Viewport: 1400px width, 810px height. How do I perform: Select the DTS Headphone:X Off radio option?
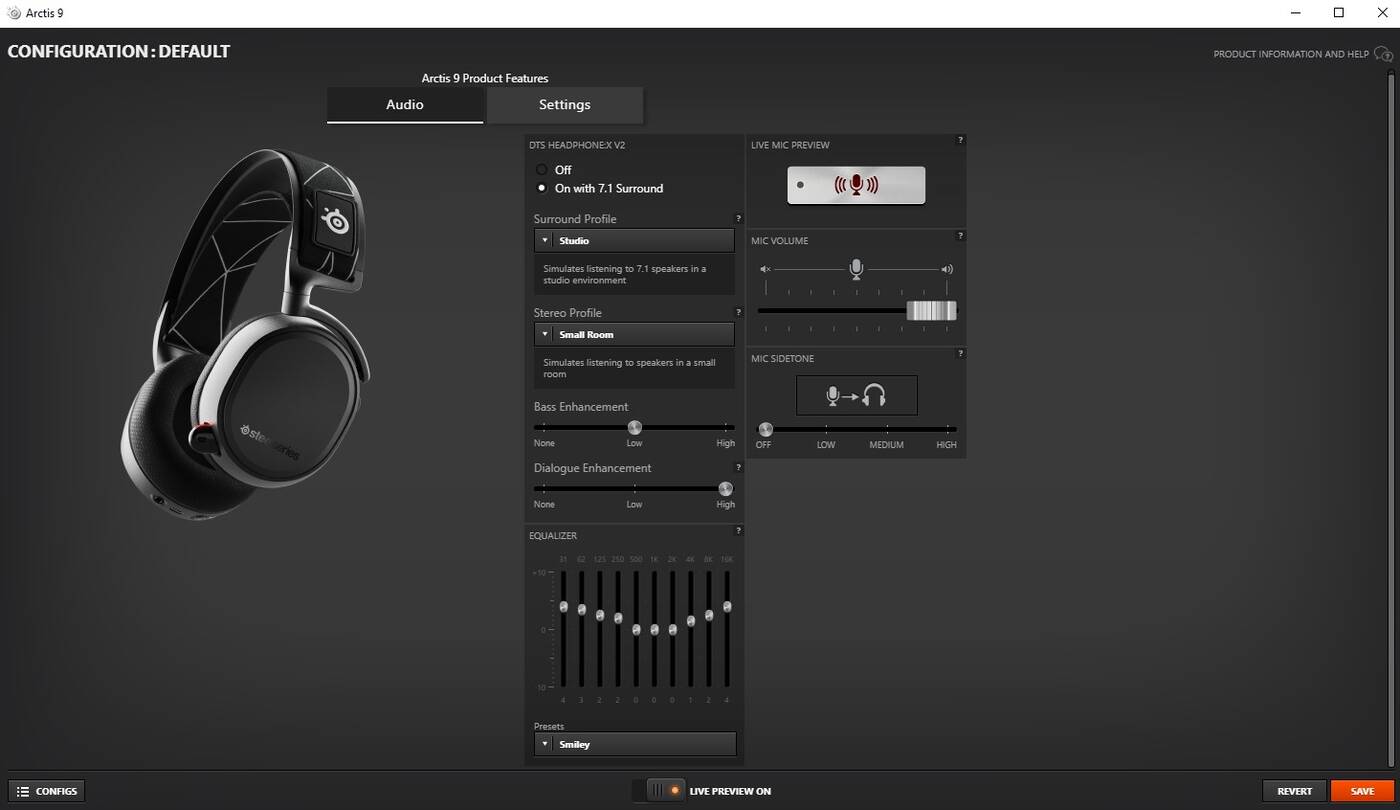click(x=542, y=170)
